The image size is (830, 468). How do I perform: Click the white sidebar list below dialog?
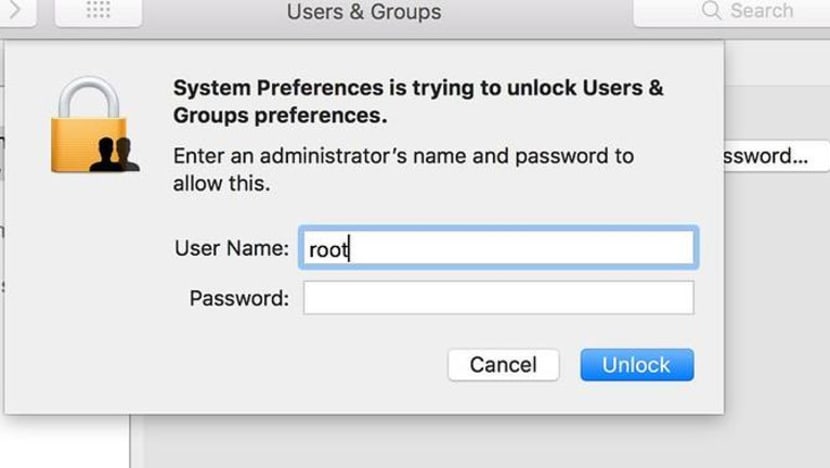(x=65, y=441)
